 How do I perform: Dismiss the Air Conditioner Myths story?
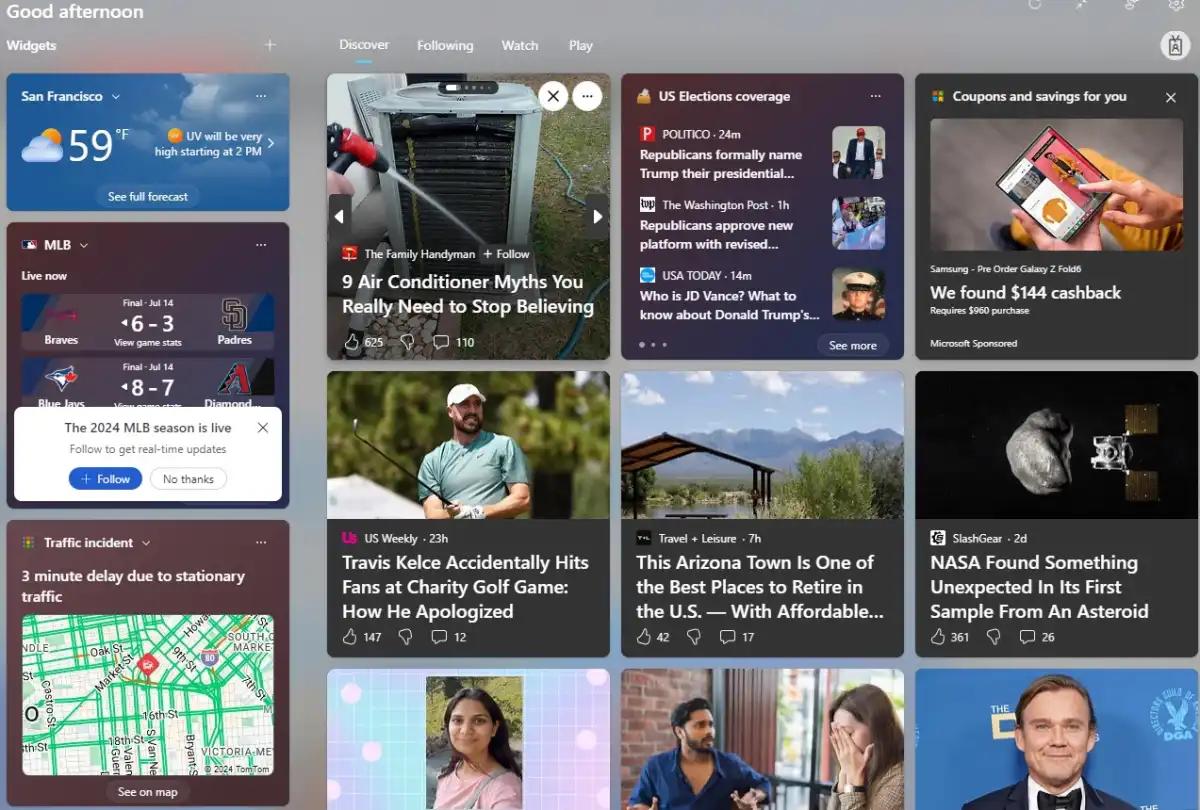[553, 96]
